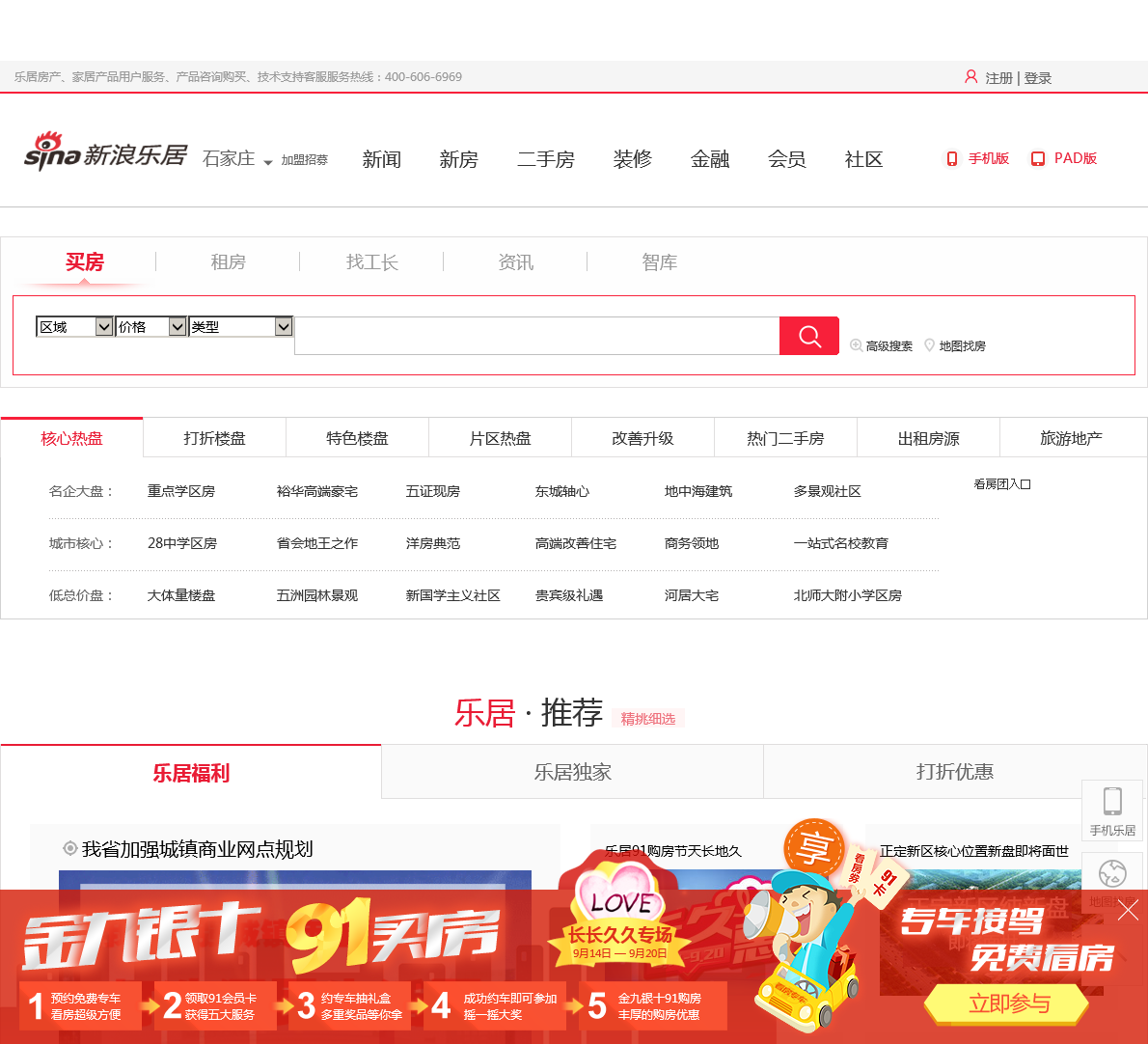The height and width of the screenshot is (1044, 1148).
Task: Open the map globe sidebar icon
Action: point(1112,873)
